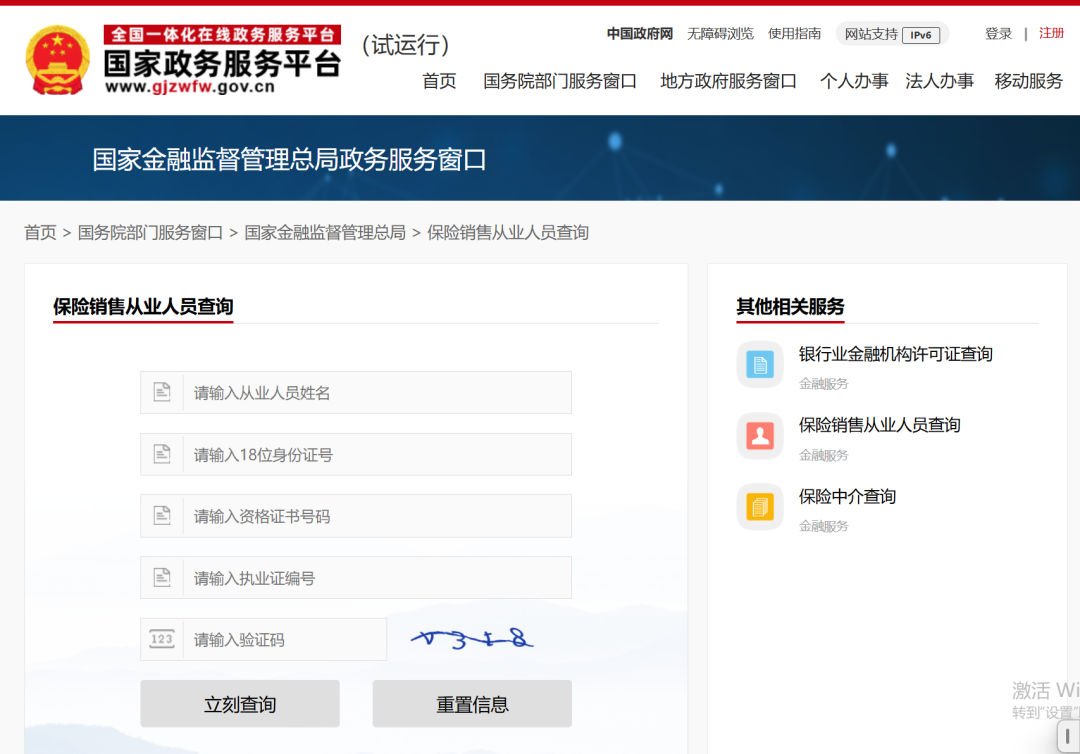Click 无障碍浏览 link
The width and height of the screenshot is (1080, 754).
click(720, 34)
